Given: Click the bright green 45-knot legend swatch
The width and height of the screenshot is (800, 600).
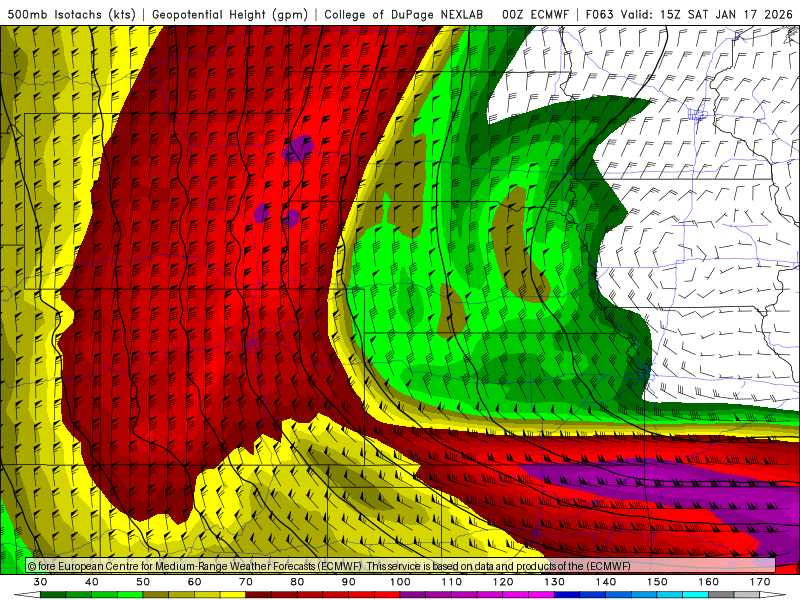Looking at the screenshot, I should tap(130, 595).
